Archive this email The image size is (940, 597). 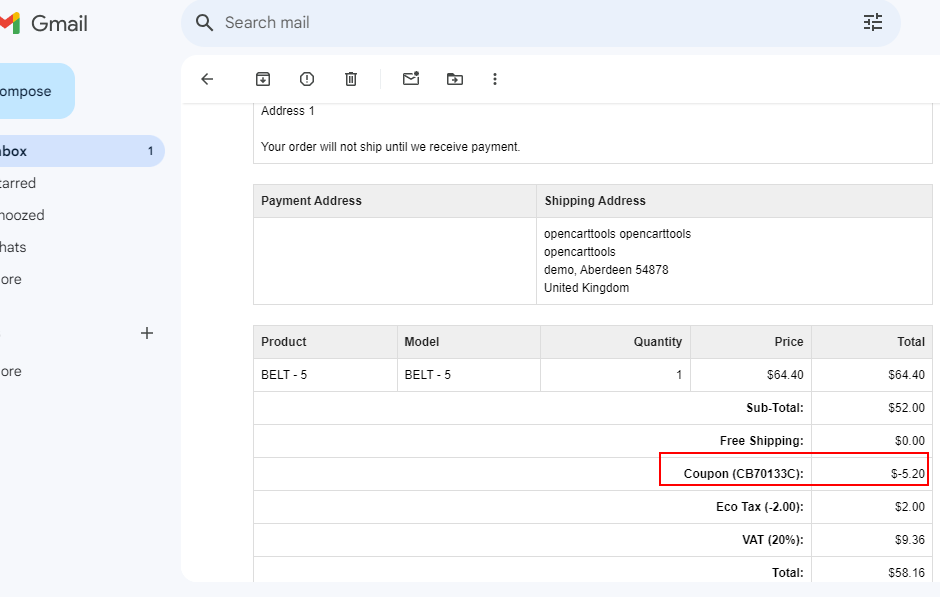[x=263, y=79]
